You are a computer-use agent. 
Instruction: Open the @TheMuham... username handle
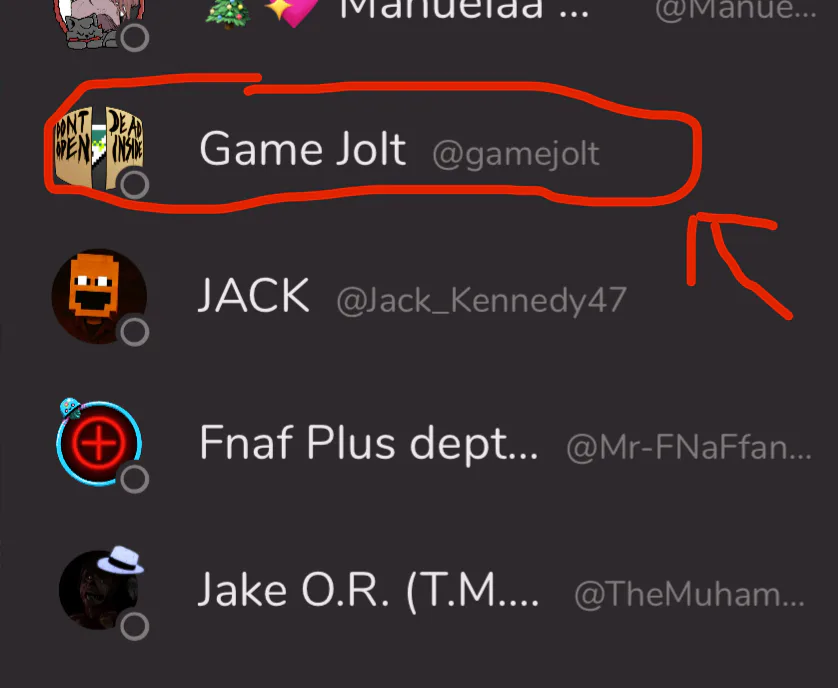tap(689, 594)
